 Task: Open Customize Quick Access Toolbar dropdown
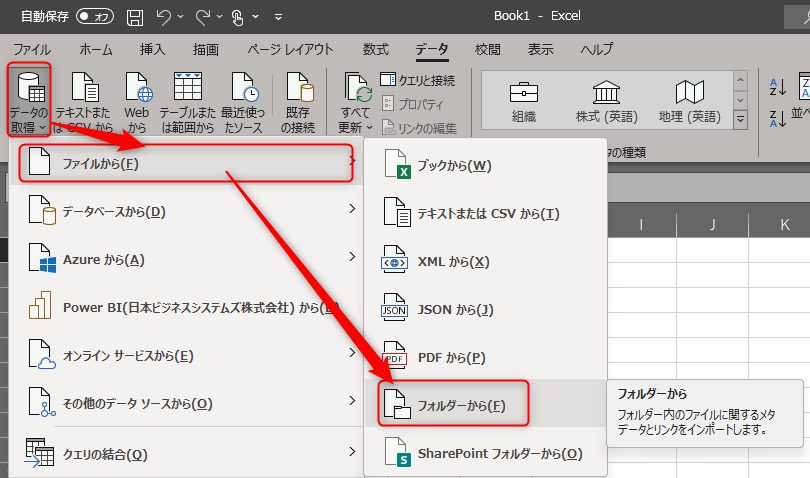click(278, 17)
